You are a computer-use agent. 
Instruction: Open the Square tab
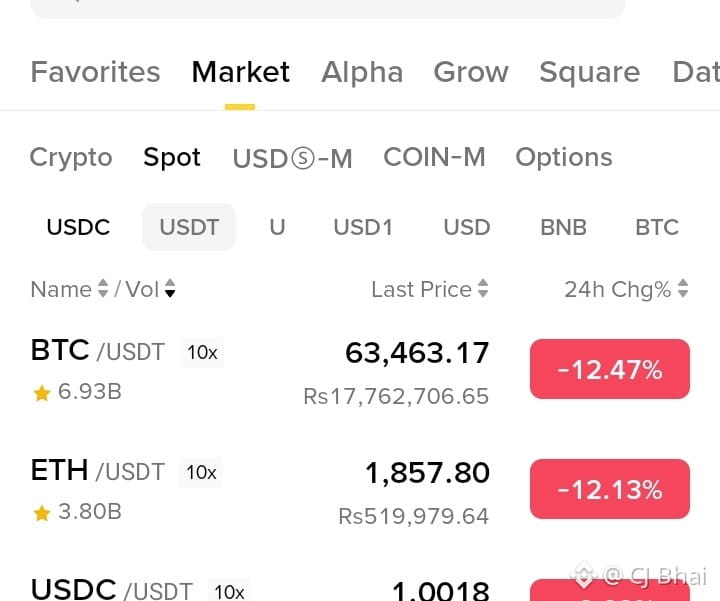[x=590, y=72]
